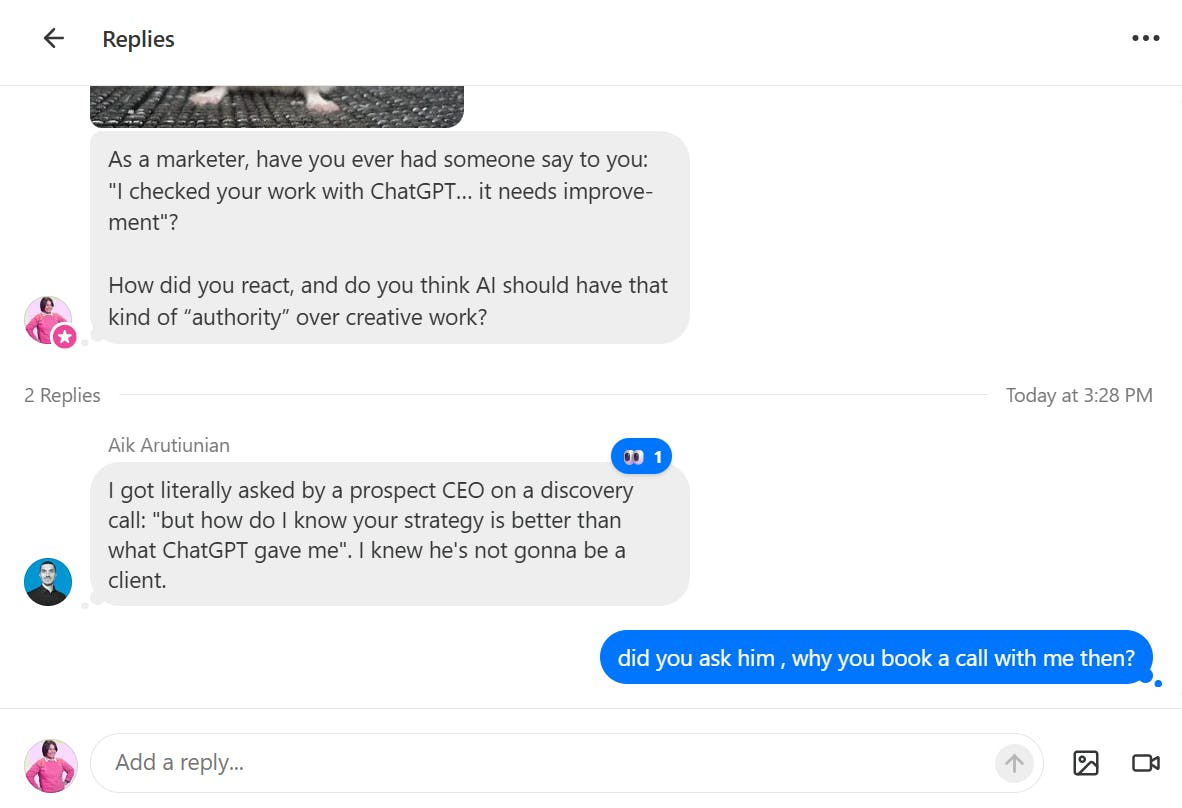1182x808 pixels.
Task: Open the partially visible image at top
Action: [x=277, y=106]
